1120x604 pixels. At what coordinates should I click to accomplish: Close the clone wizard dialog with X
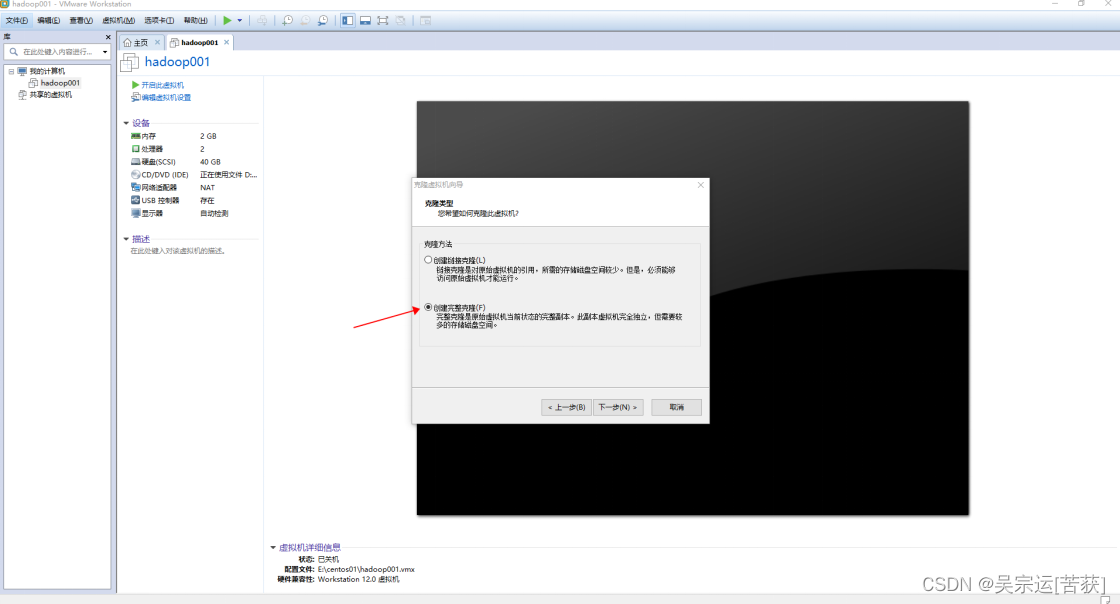tap(701, 185)
